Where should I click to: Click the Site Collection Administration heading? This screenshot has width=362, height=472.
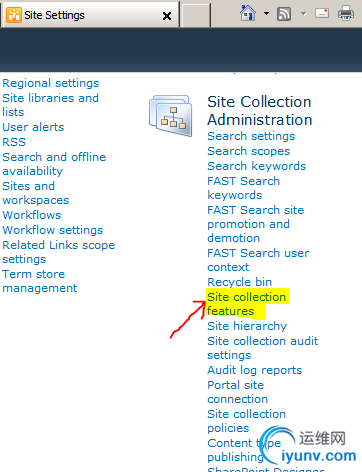[260, 111]
